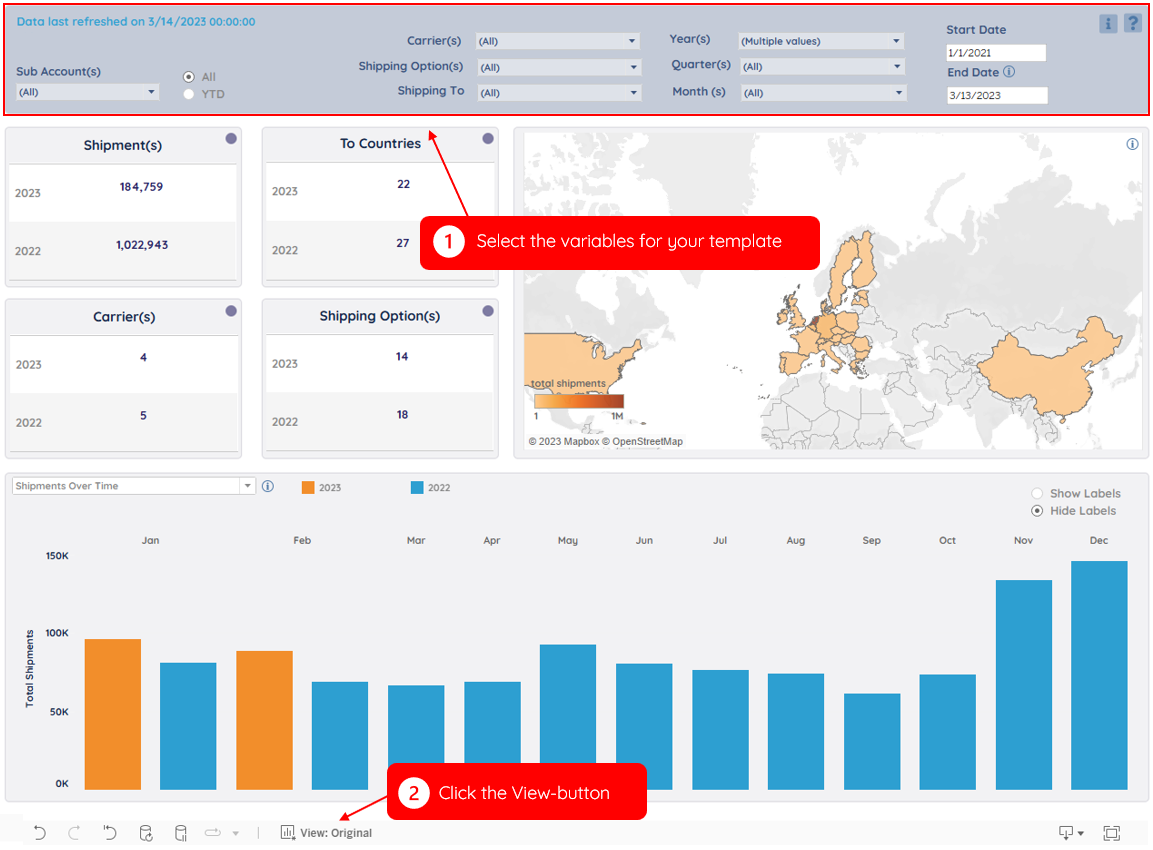Click the dot on To Countries card
The image size is (1153, 850).
point(488,138)
